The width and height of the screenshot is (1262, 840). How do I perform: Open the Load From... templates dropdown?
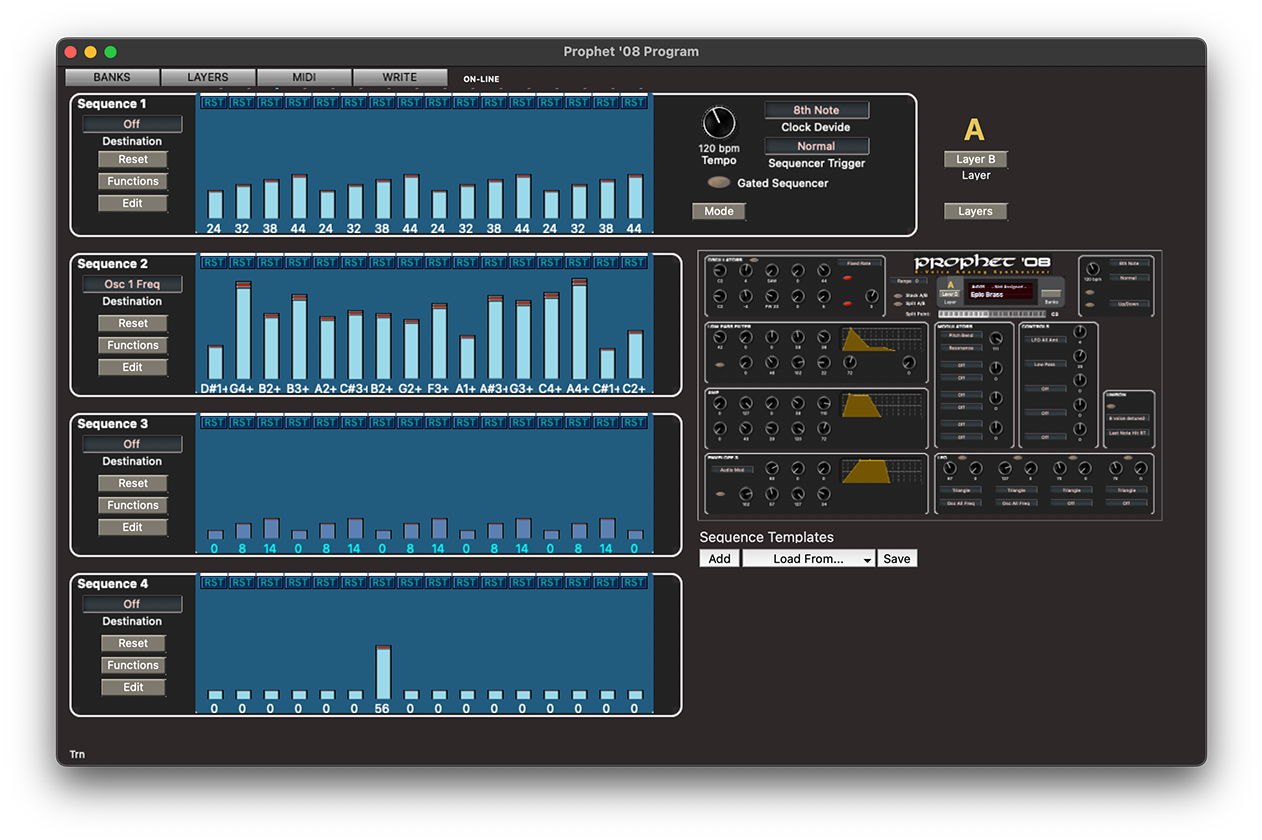click(808, 558)
